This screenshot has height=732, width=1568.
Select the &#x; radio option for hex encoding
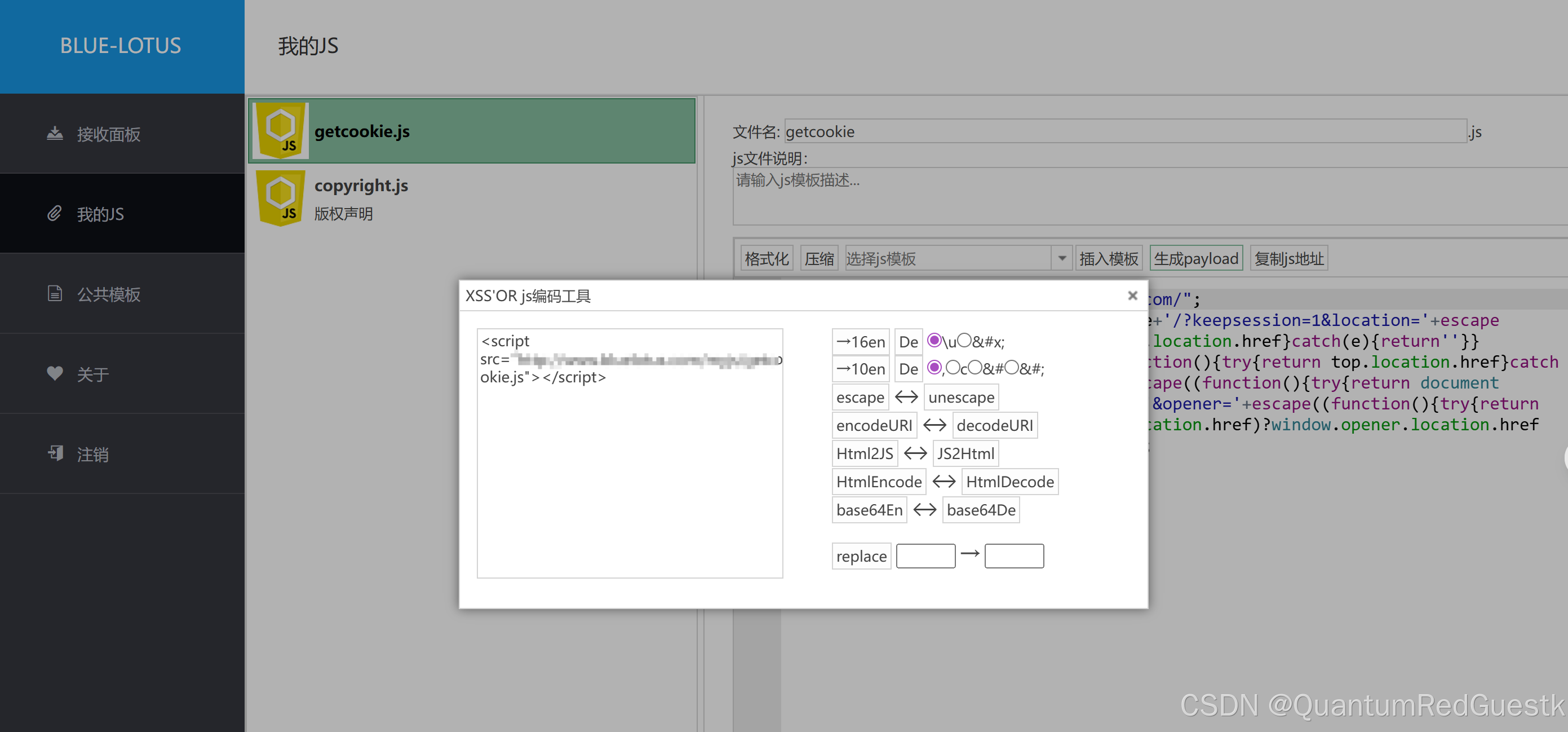click(x=964, y=341)
